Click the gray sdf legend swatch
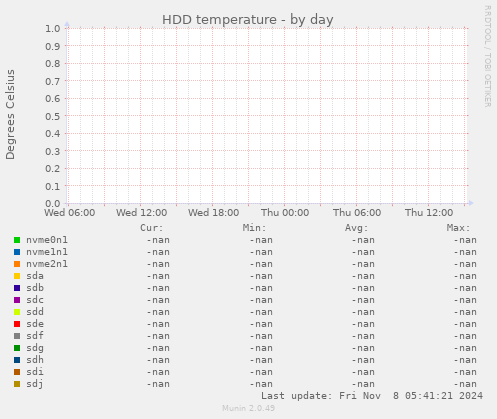Image resolution: width=497 pixels, height=419 pixels. pos(17,336)
